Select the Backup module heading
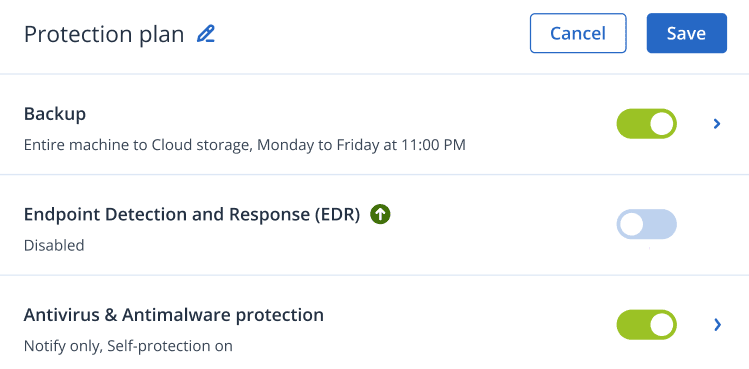The width and height of the screenshot is (749, 369). 55,114
